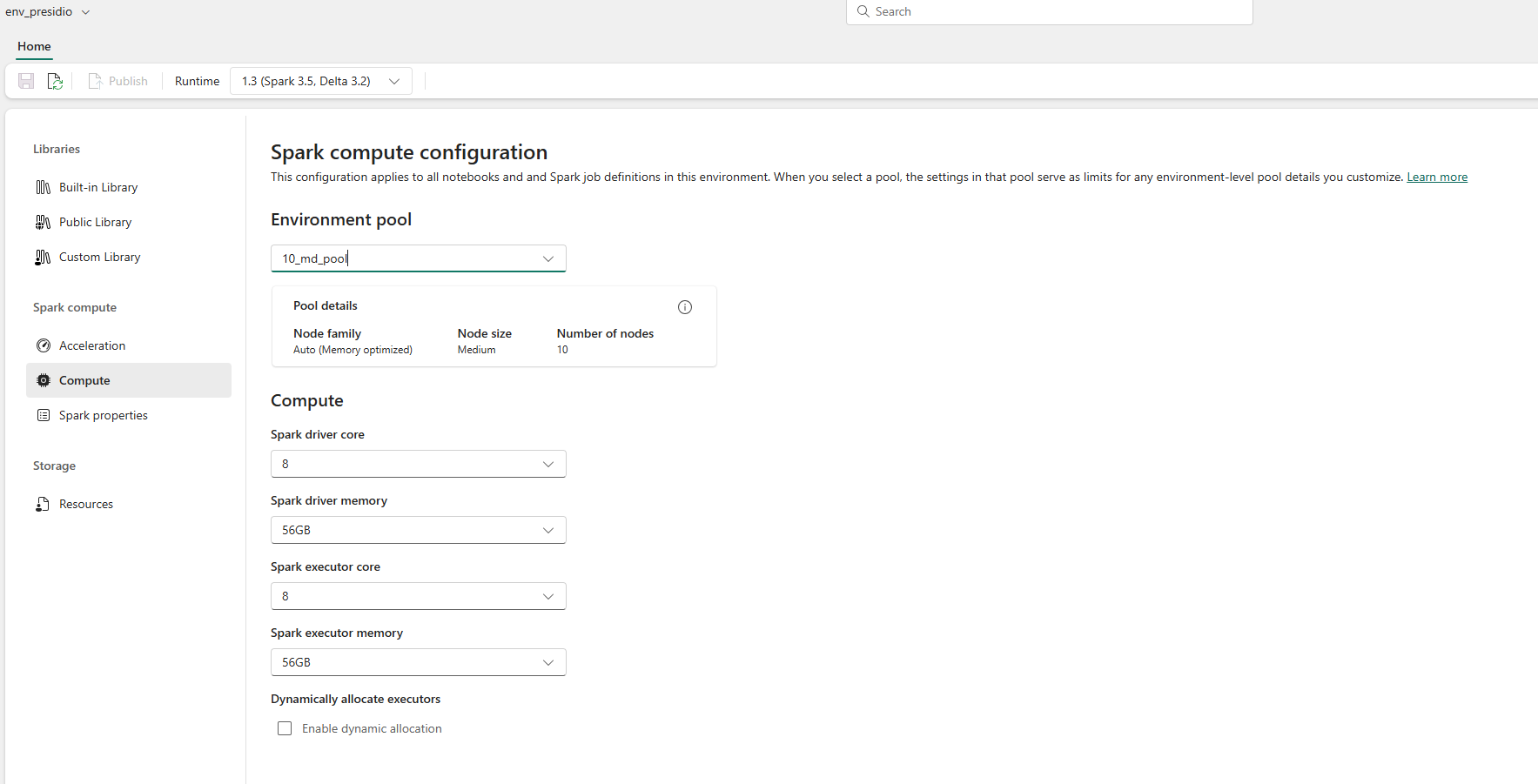Go to Acceleration settings

coord(129,345)
